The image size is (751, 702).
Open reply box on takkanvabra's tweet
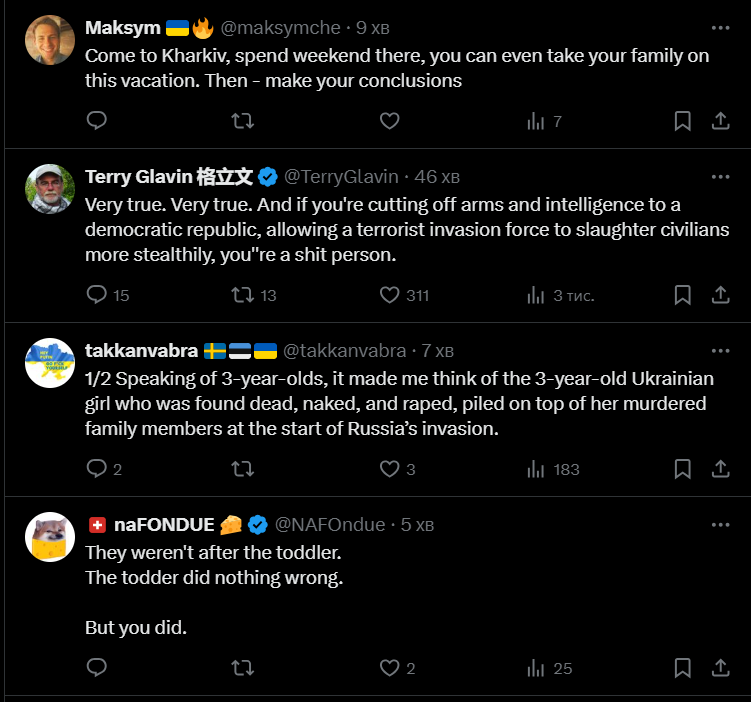pos(97,469)
